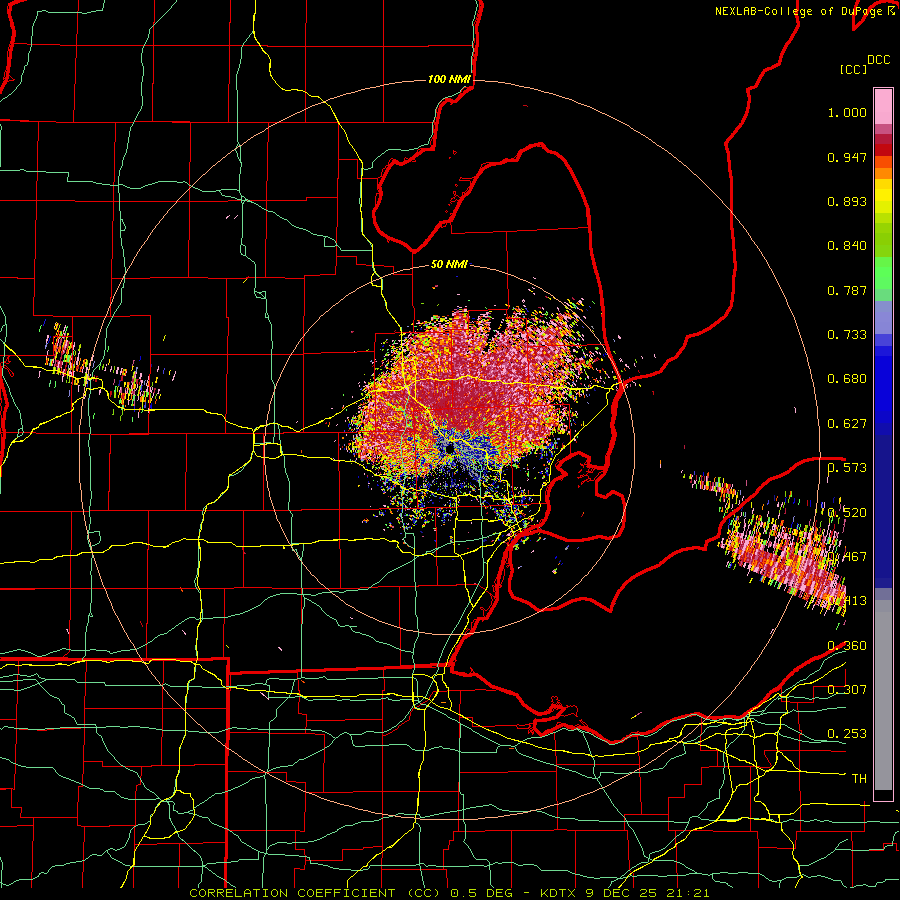Select the 0.253 legend value
This screenshot has width=900, height=900.
[847, 734]
